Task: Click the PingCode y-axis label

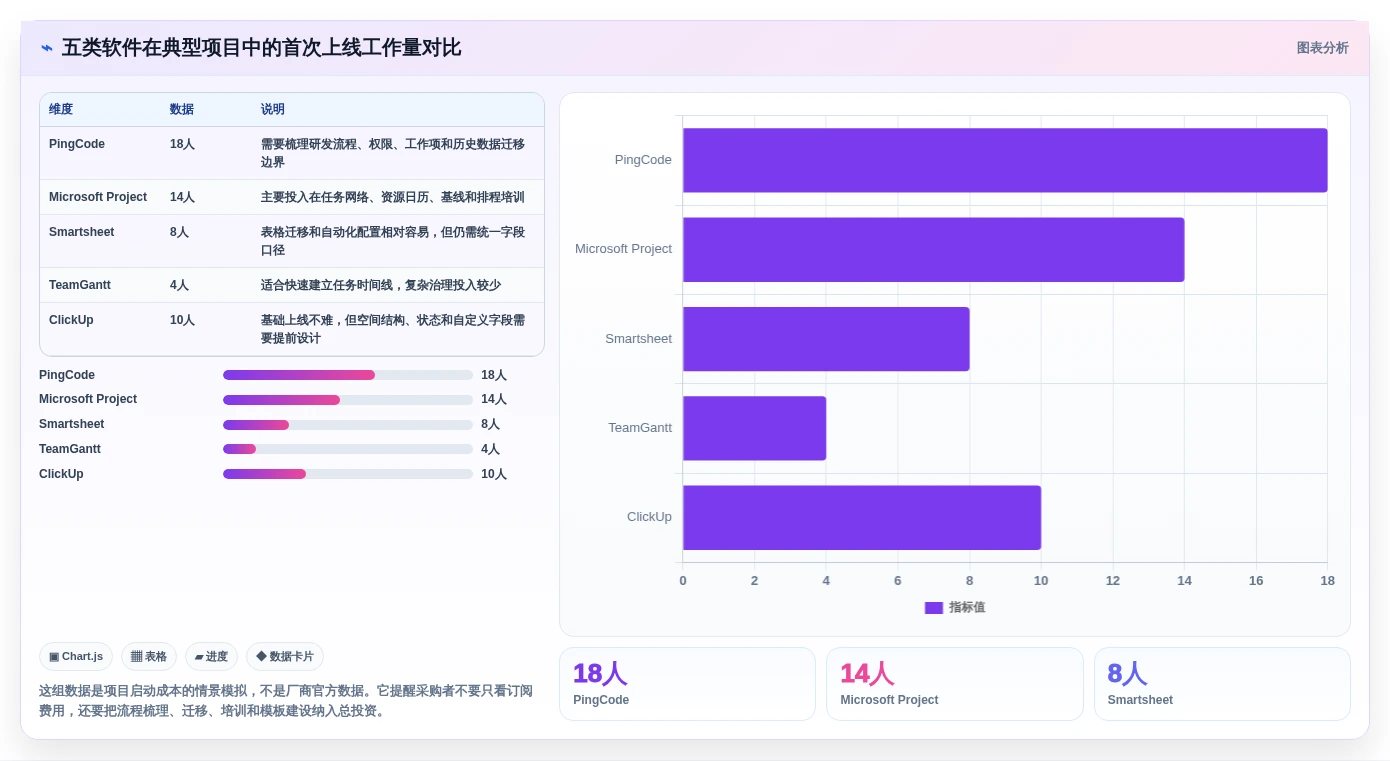Action: tap(643, 160)
